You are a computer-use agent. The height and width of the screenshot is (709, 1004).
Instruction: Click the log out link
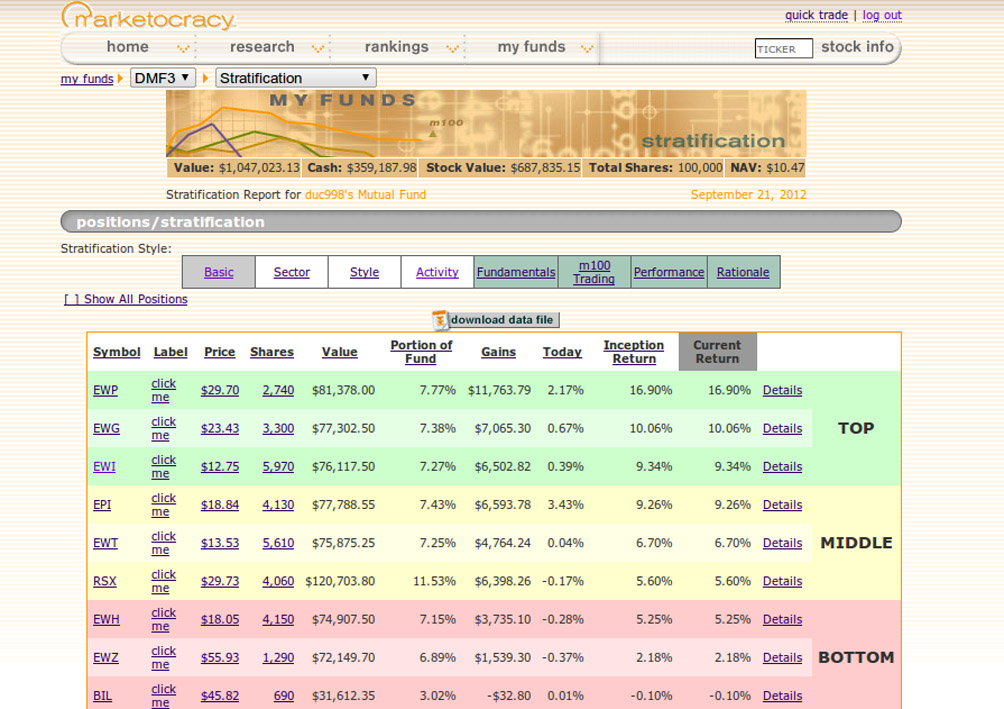pyautogui.click(x=882, y=15)
